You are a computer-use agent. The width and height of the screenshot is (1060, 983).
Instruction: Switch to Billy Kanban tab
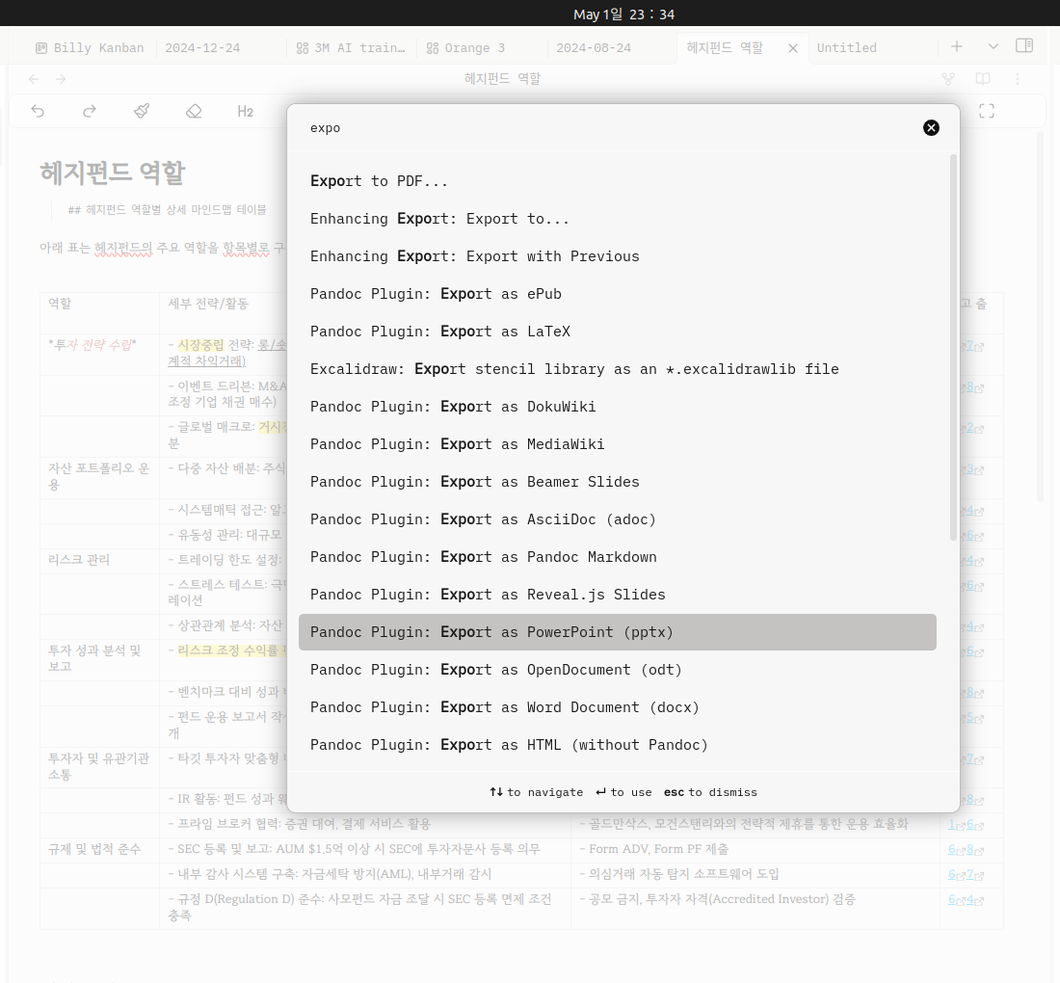89,48
